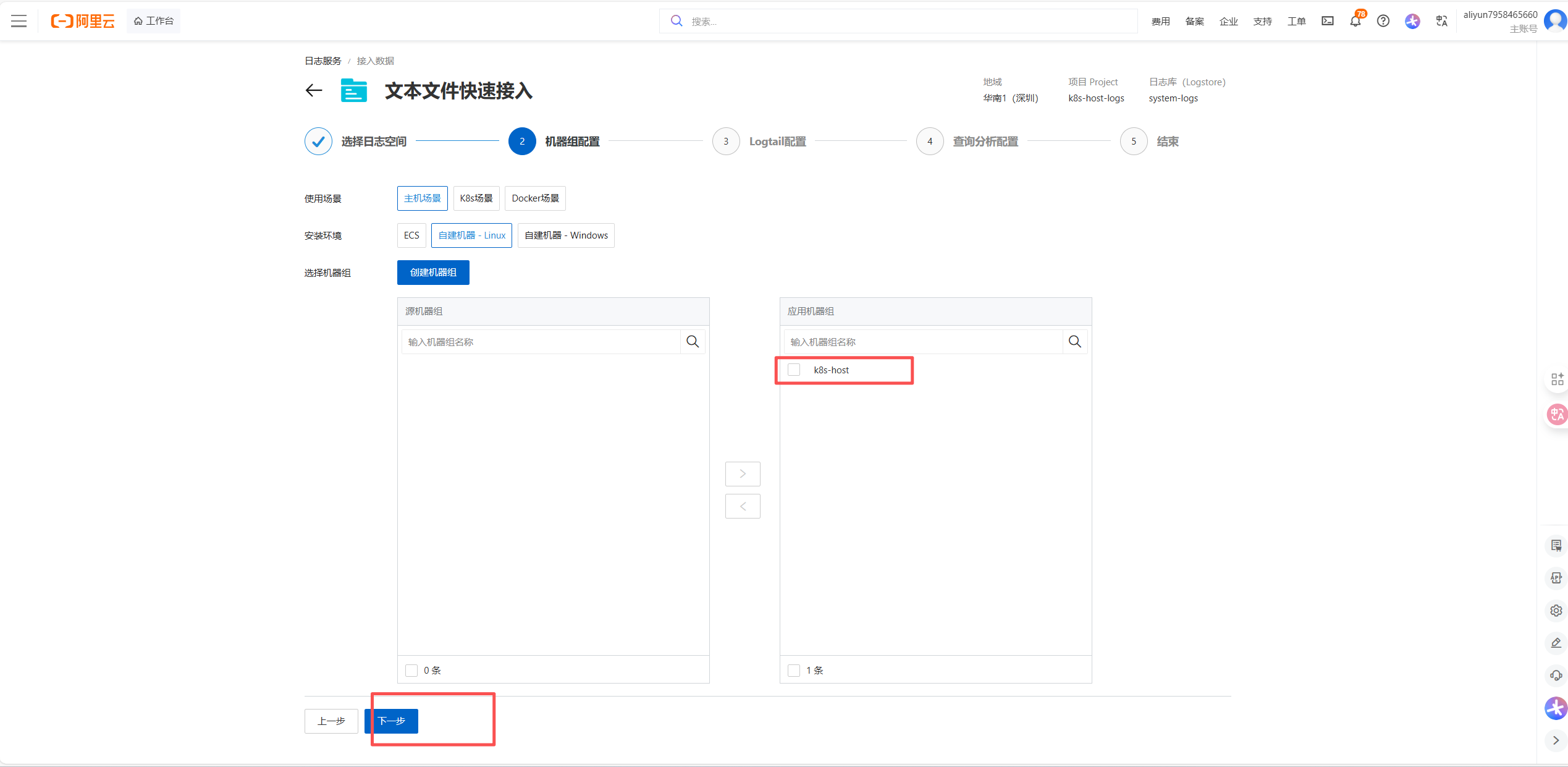The width and height of the screenshot is (1568, 767).
Task: Check the k8s-host machine group checkbox
Action: (794, 370)
